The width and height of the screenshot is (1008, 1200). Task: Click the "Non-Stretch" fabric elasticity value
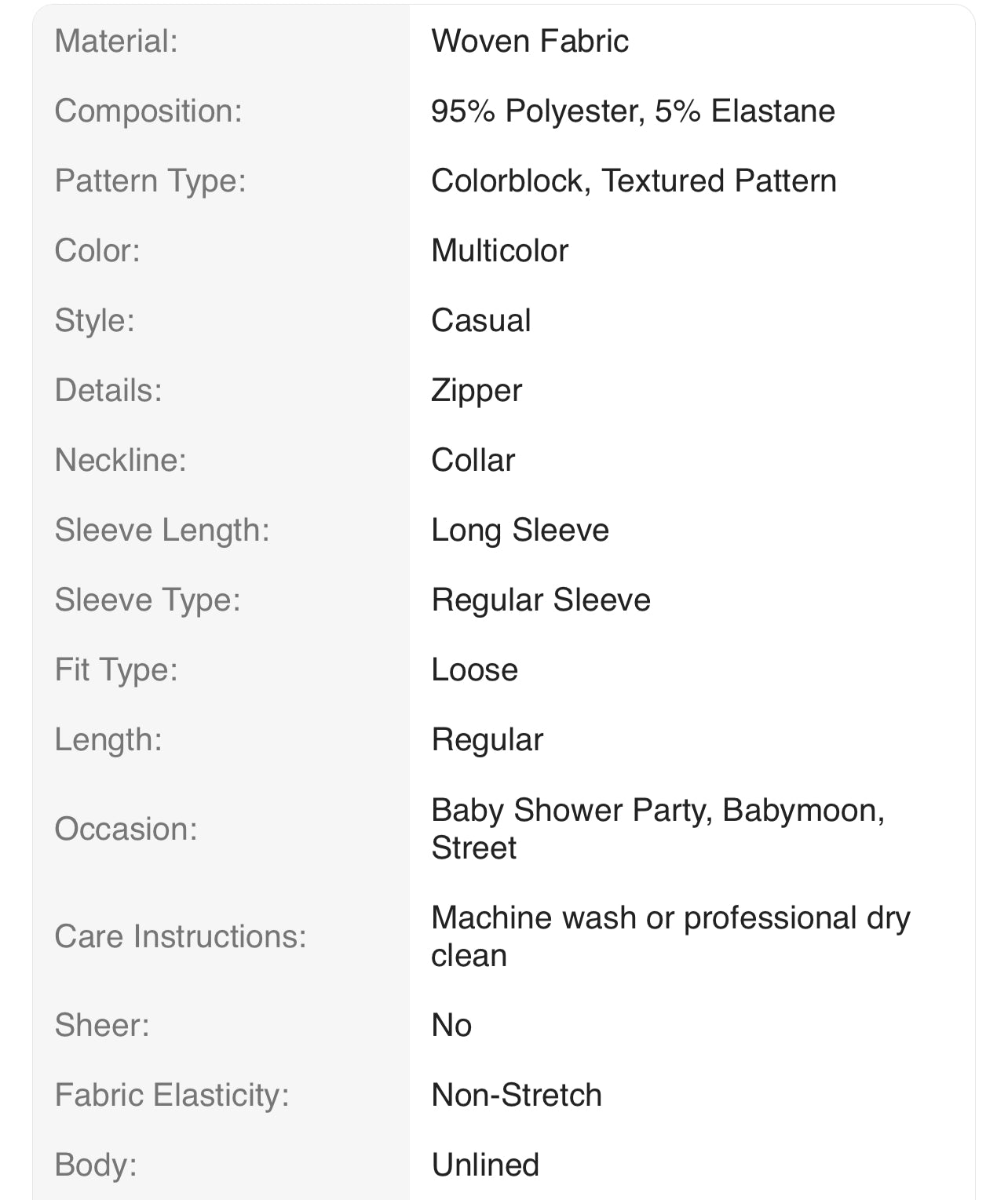coord(517,1096)
